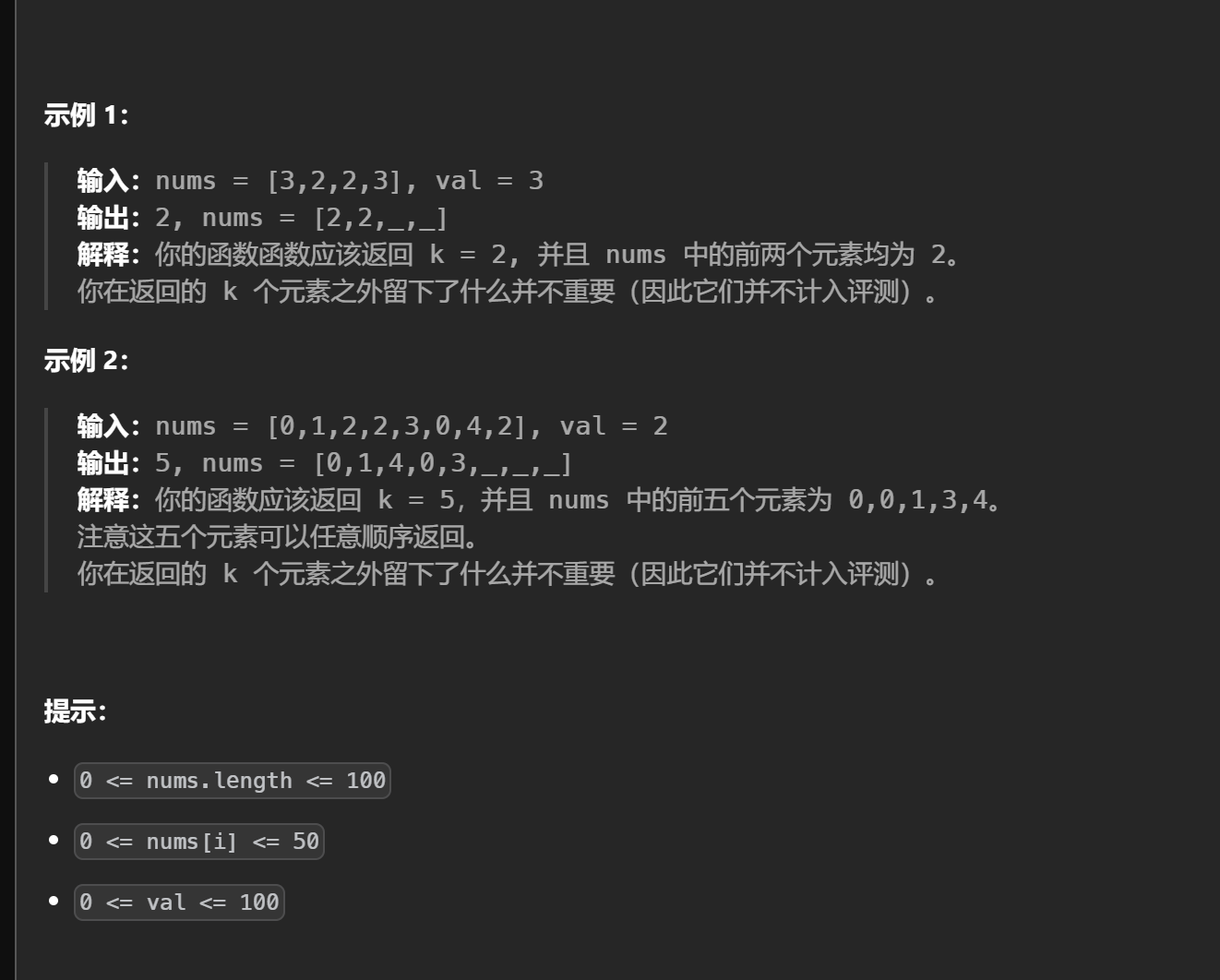Image resolution: width=1220 pixels, height=980 pixels.
Task: Click the 示例 2 heading
Action: click(86, 361)
